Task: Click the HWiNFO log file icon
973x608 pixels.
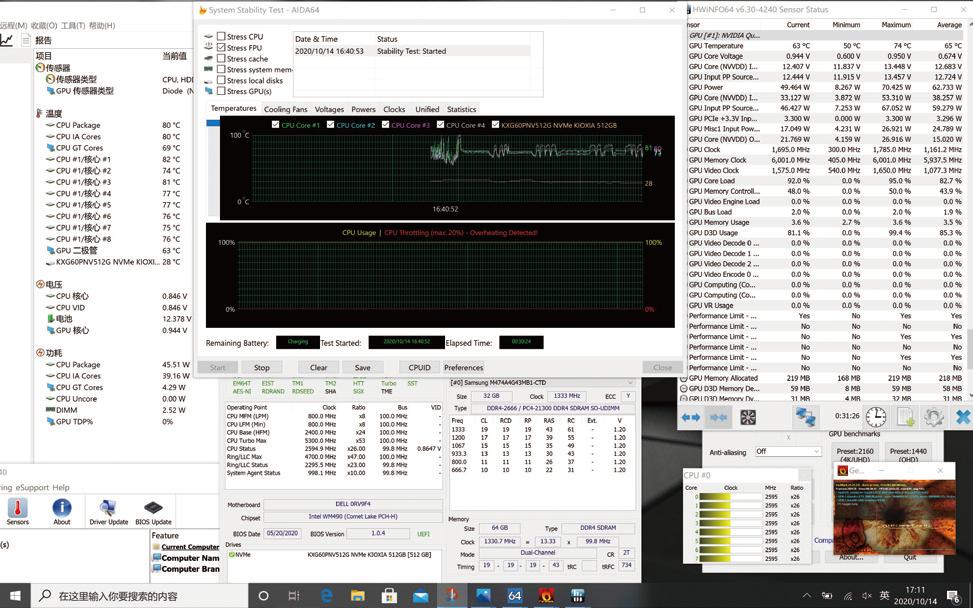Action: click(x=905, y=417)
